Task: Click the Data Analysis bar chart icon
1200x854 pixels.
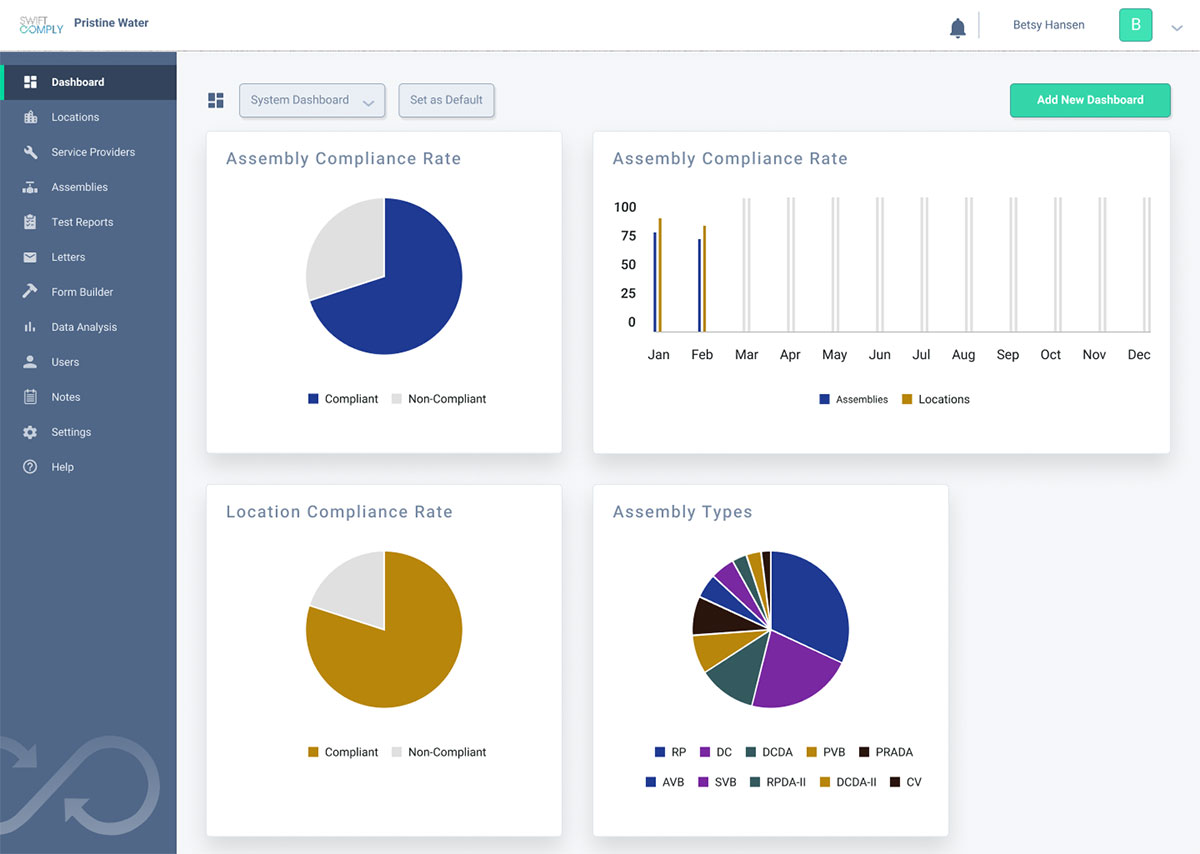Action: click(x=30, y=327)
